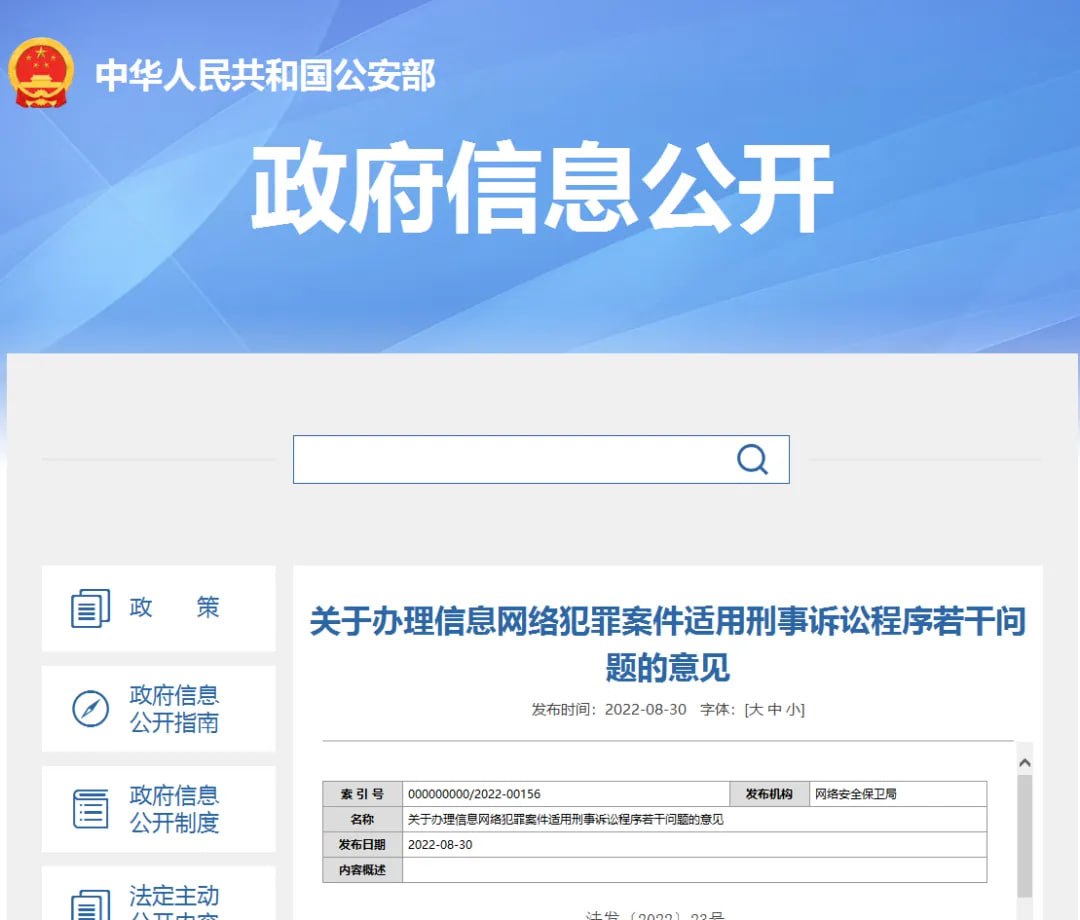Click the list icon for 政府信息公开制度
Viewport: 1080px width, 920px height.
(x=90, y=809)
